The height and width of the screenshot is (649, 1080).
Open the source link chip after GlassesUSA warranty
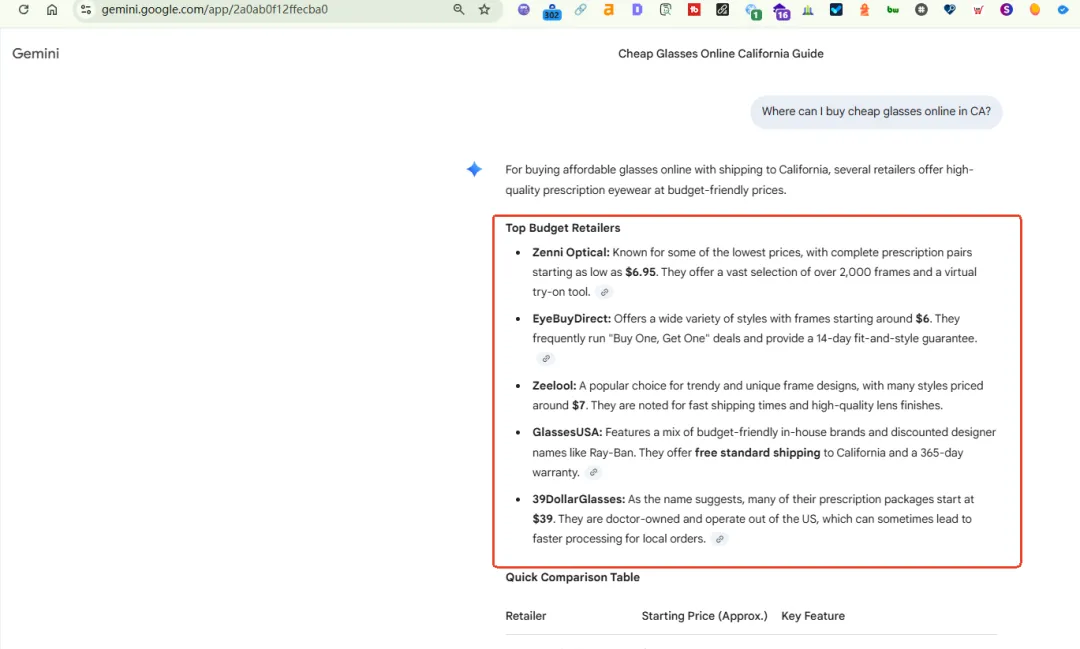point(594,473)
